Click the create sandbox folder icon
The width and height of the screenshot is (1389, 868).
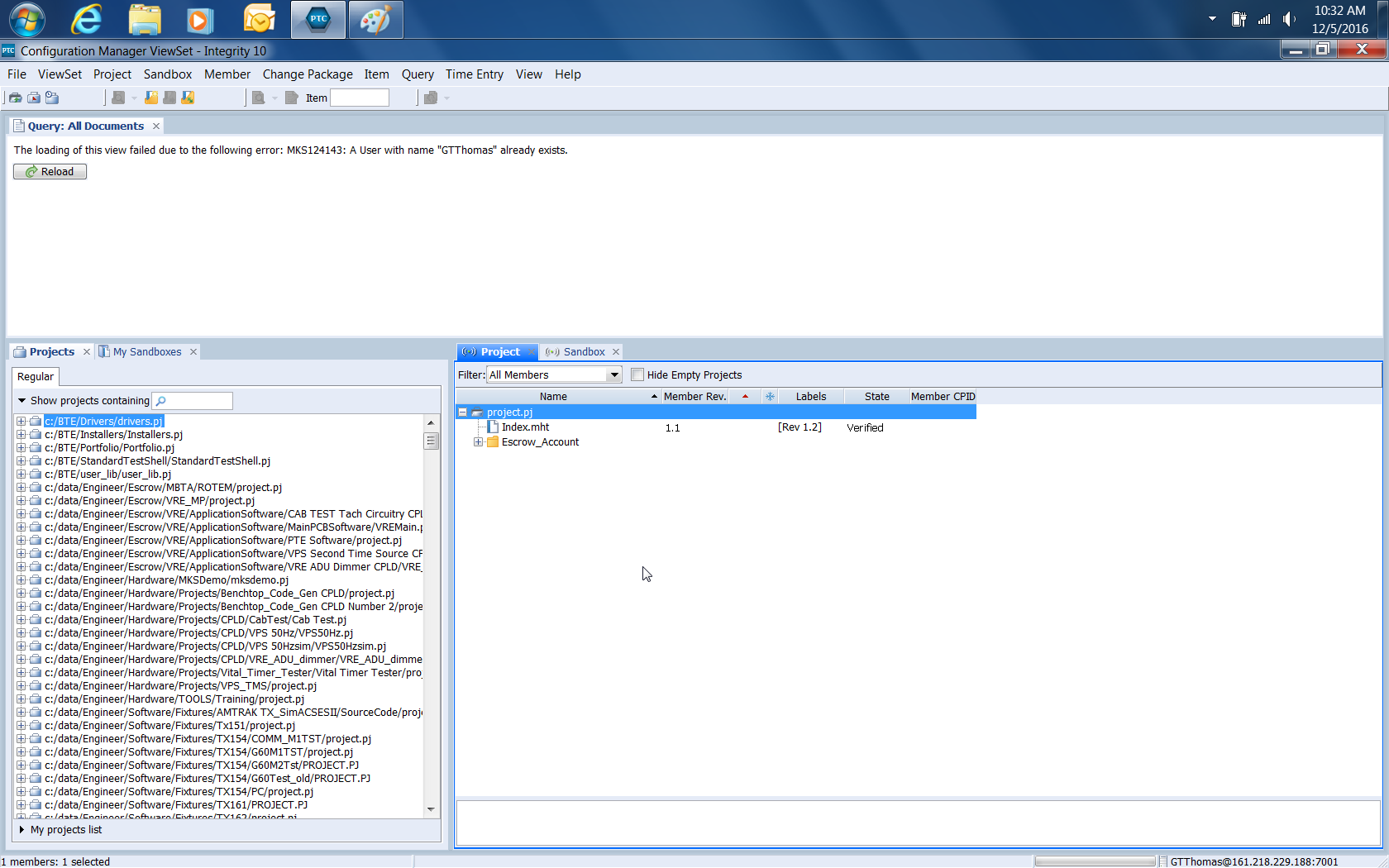pos(151,98)
